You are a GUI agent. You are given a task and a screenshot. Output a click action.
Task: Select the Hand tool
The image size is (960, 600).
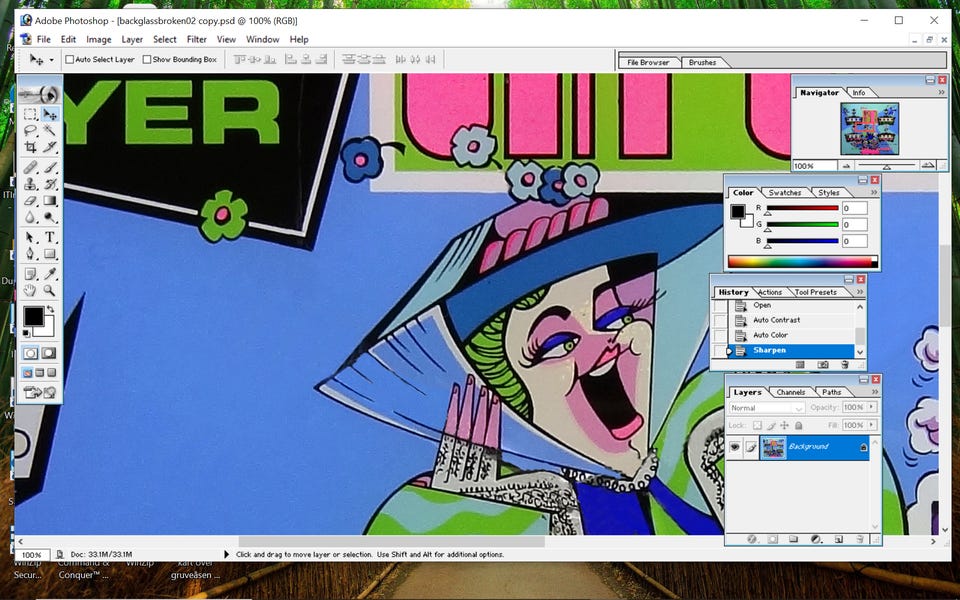click(30, 290)
